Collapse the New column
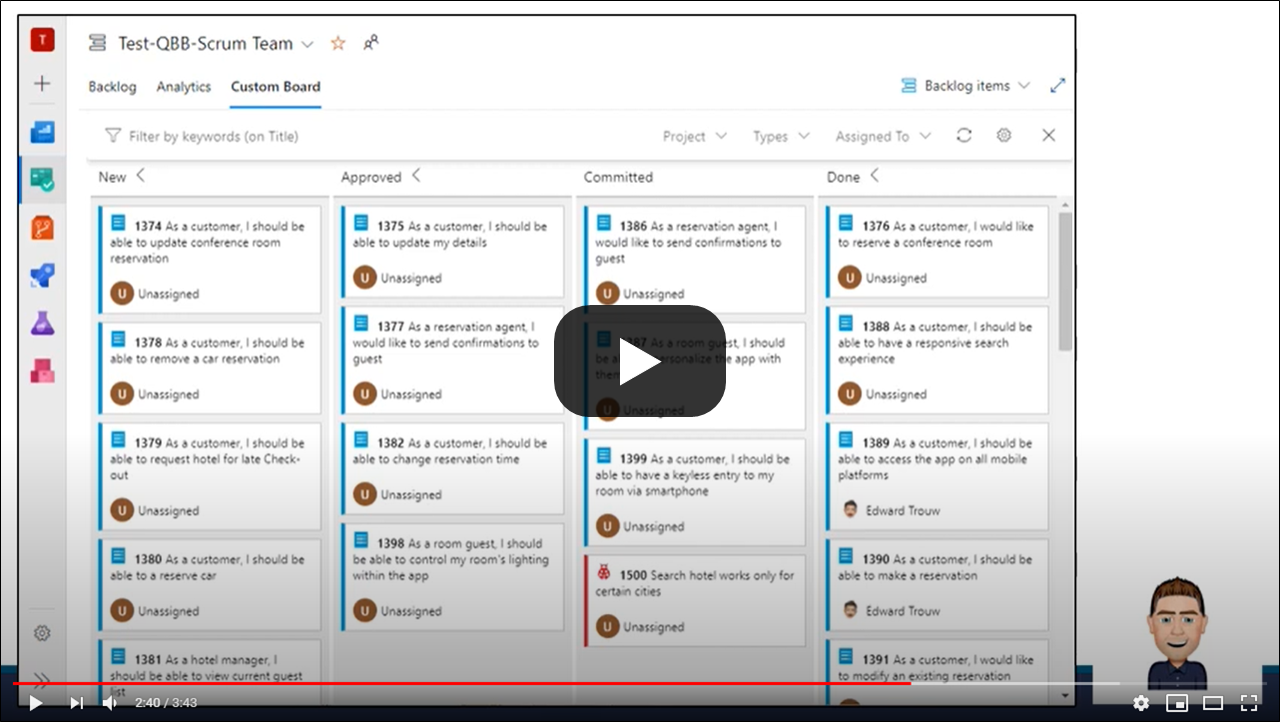 pyautogui.click(x=140, y=175)
